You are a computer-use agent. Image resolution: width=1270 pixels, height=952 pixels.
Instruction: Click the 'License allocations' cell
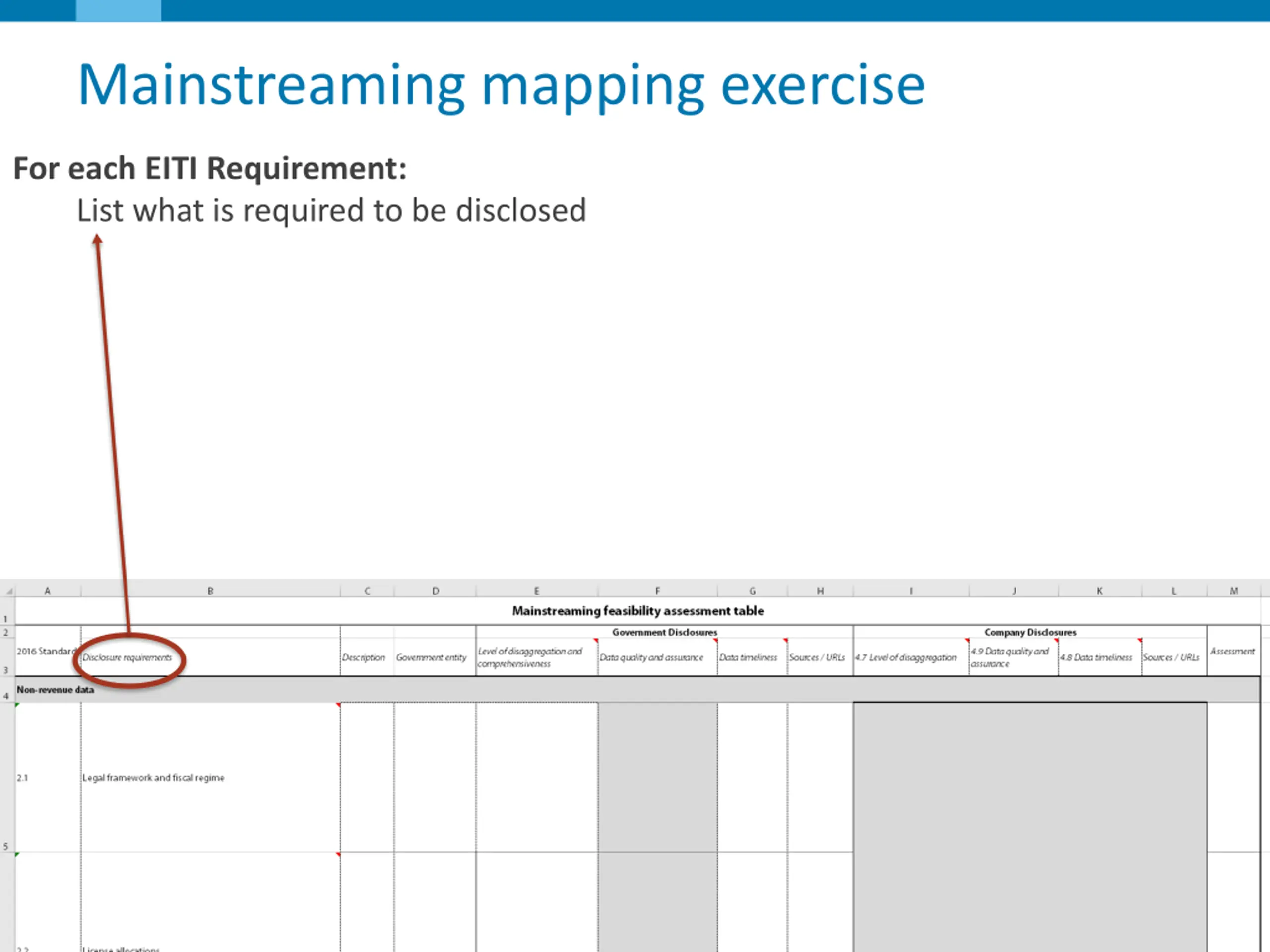click(211, 902)
